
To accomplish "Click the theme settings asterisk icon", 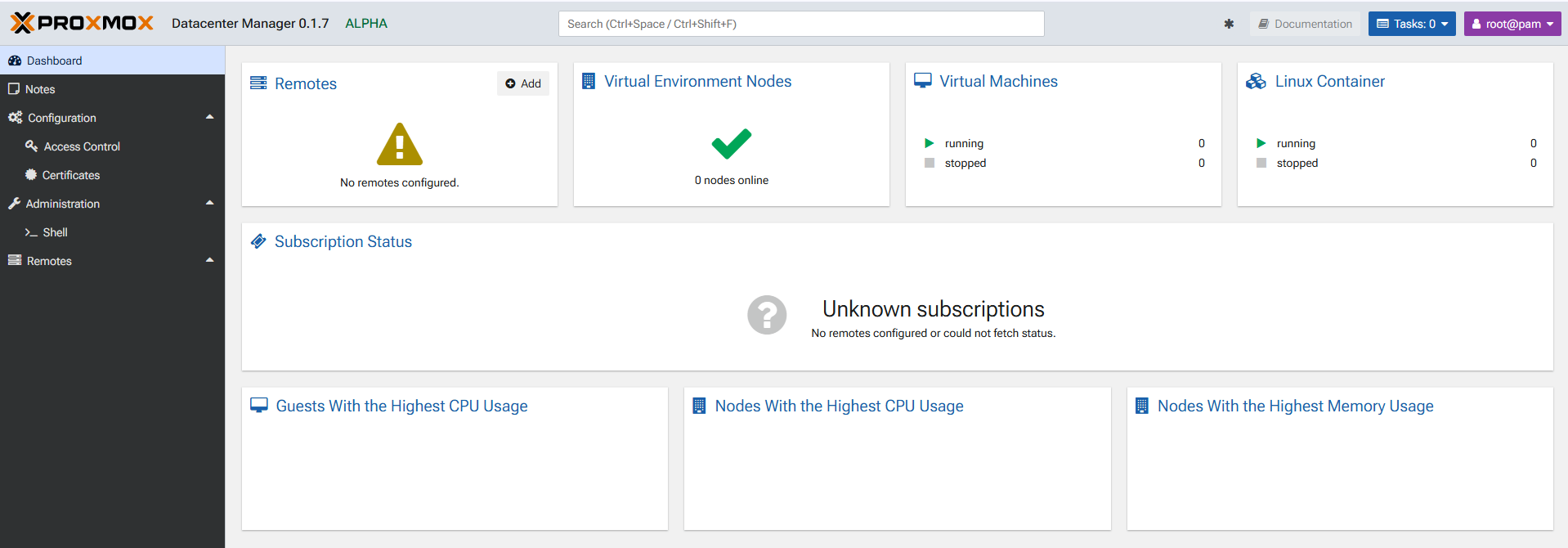I will pyautogui.click(x=1229, y=24).
